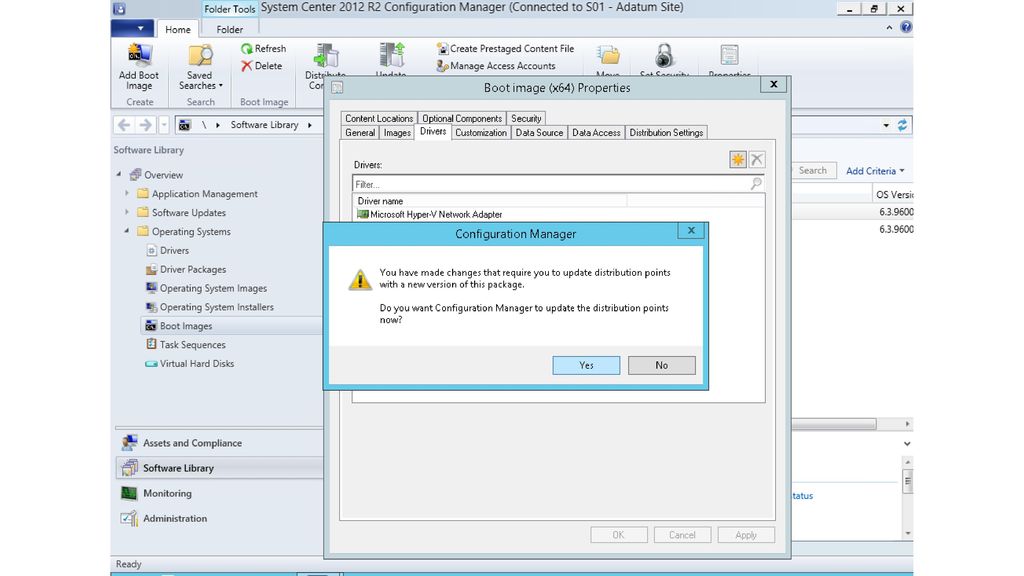Expand the Application Management node

coord(127,193)
